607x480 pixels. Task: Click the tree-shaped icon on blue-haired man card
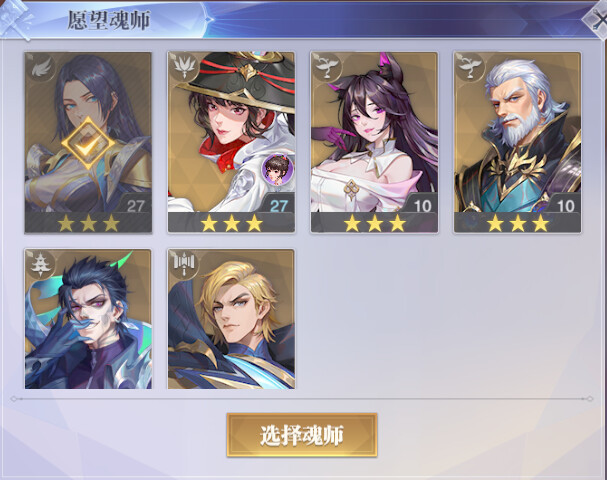[40, 264]
